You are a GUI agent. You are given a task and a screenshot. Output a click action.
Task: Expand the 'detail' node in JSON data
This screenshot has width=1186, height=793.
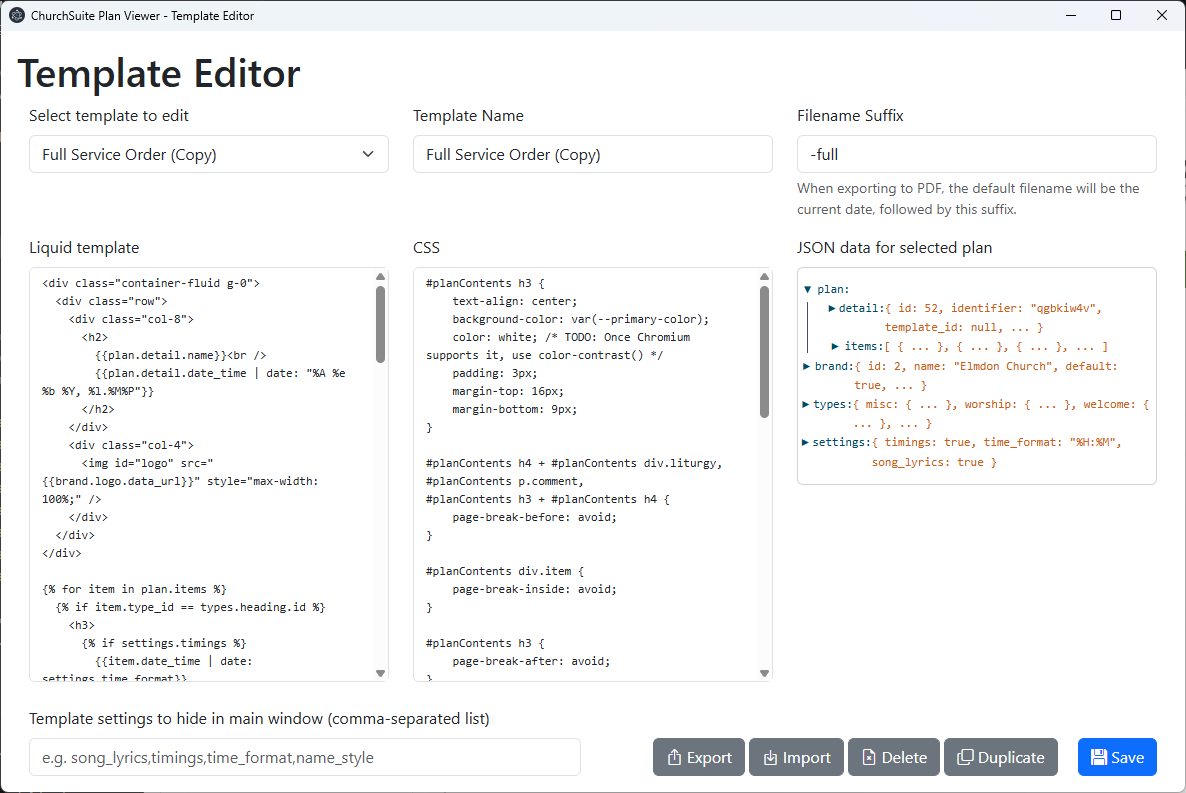pyautogui.click(x=832, y=308)
